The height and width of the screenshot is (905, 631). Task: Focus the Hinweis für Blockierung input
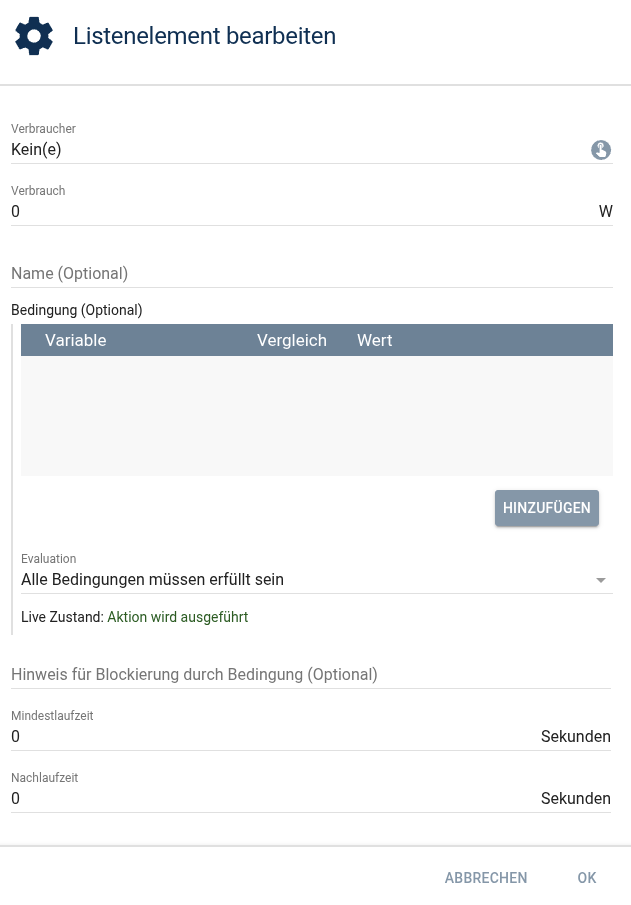point(310,674)
